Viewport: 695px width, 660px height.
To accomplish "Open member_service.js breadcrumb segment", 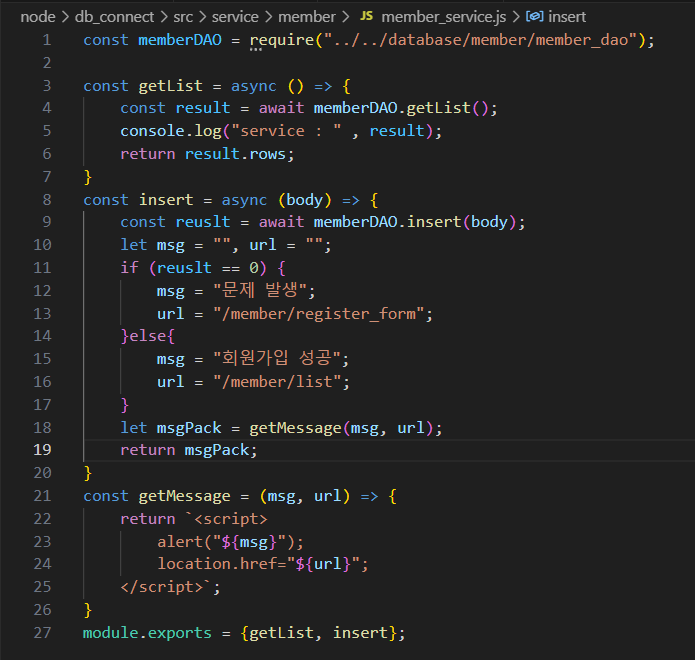I will click(x=444, y=17).
